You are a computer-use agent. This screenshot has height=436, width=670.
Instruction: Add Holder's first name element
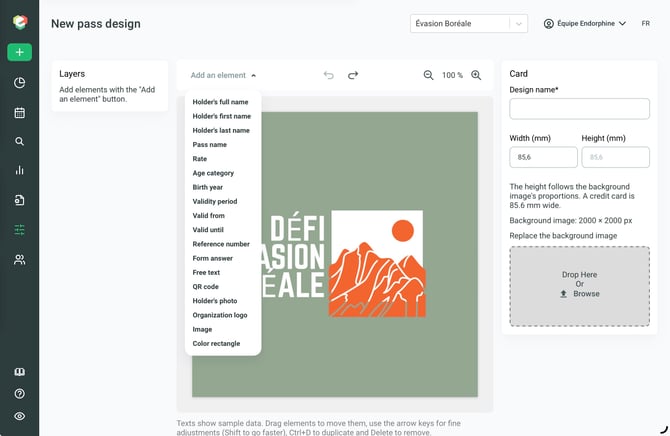tap(222, 116)
